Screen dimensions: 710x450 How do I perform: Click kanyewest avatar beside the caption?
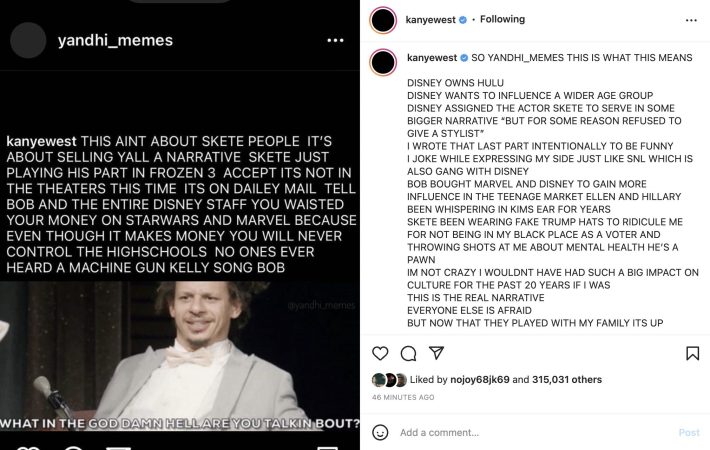pyautogui.click(x=384, y=62)
